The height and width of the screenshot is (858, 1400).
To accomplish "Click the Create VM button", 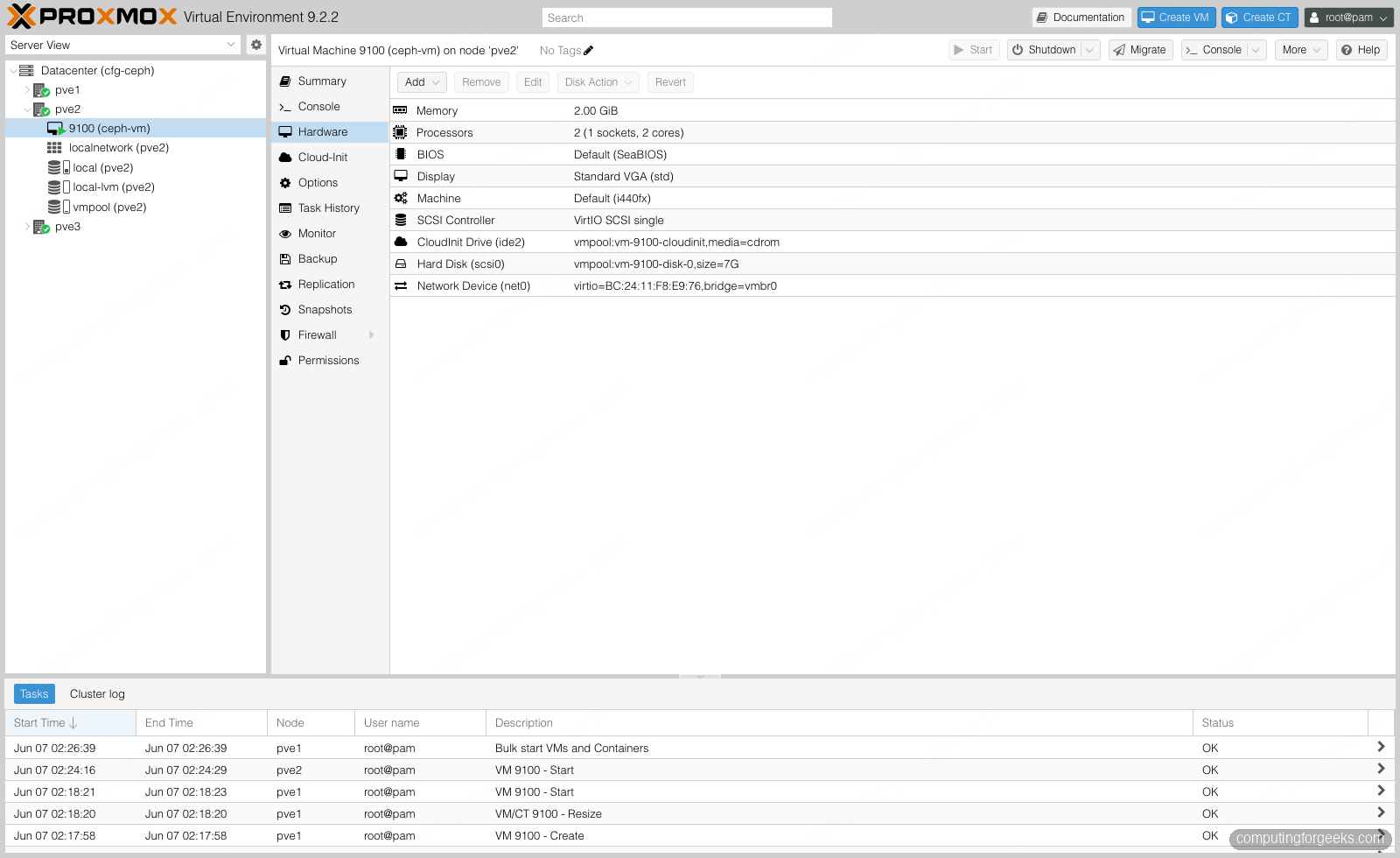I will [1176, 18].
